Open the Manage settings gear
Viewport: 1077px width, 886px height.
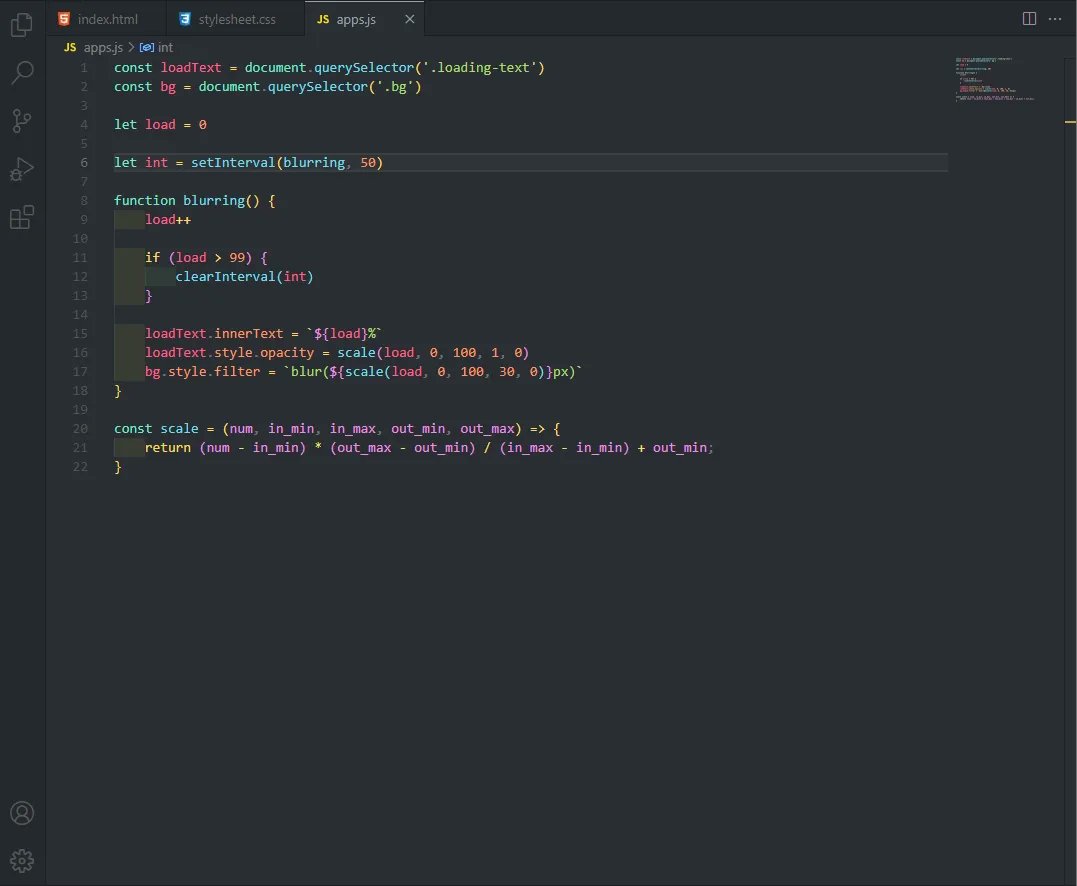point(22,861)
